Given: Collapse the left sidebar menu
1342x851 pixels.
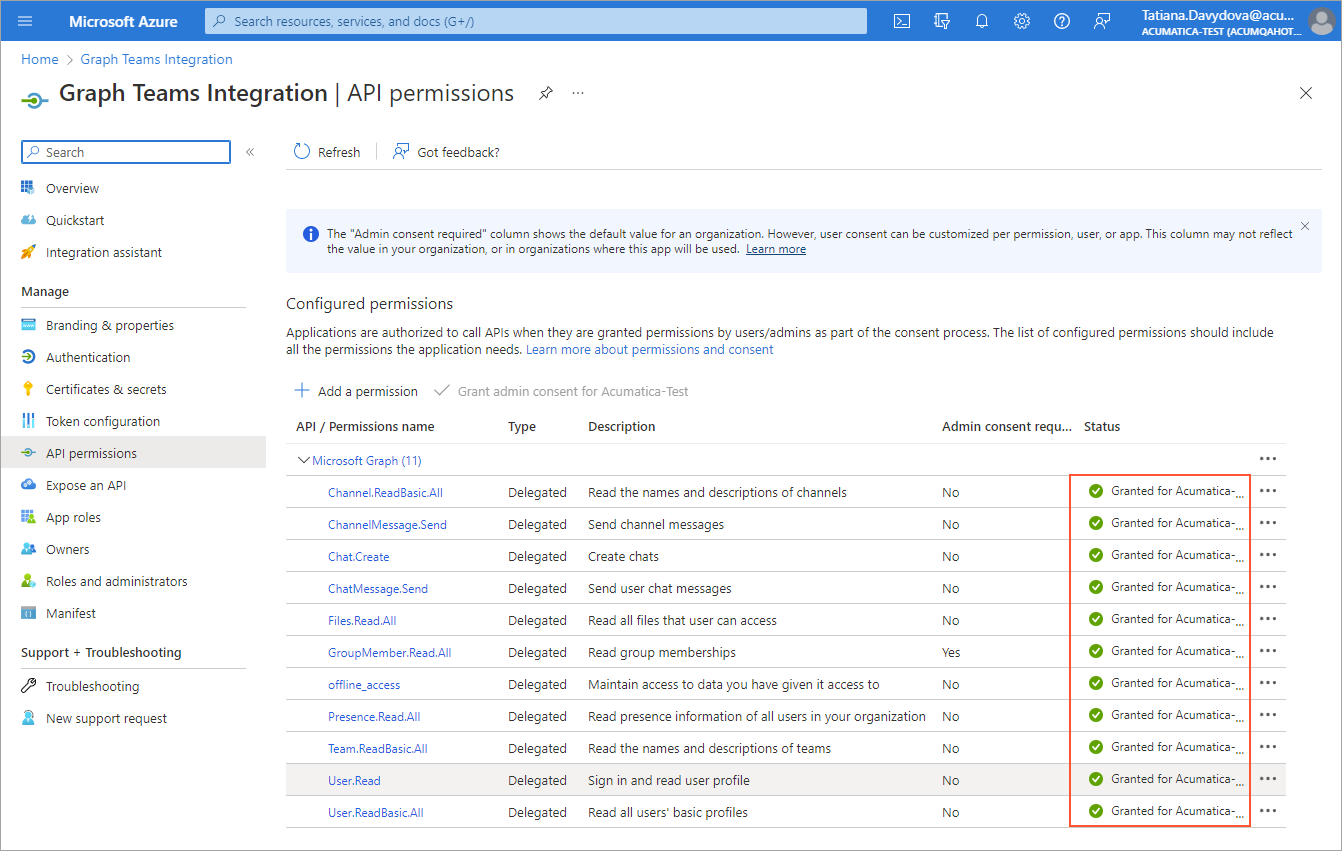Looking at the screenshot, I should coord(250,152).
